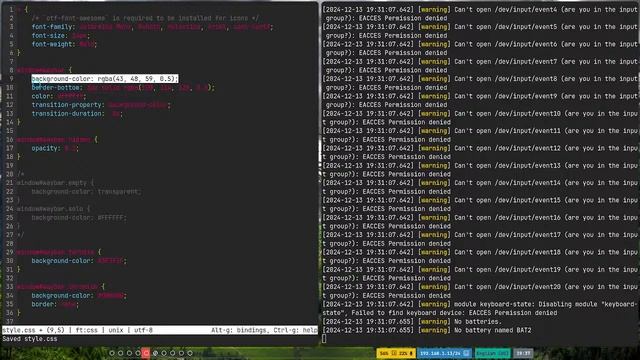The width and height of the screenshot is (640, 360).
Task: Place cursor on highlighted rgba(43, 48, 59, 0.5) line
Action: coord(105,79)
